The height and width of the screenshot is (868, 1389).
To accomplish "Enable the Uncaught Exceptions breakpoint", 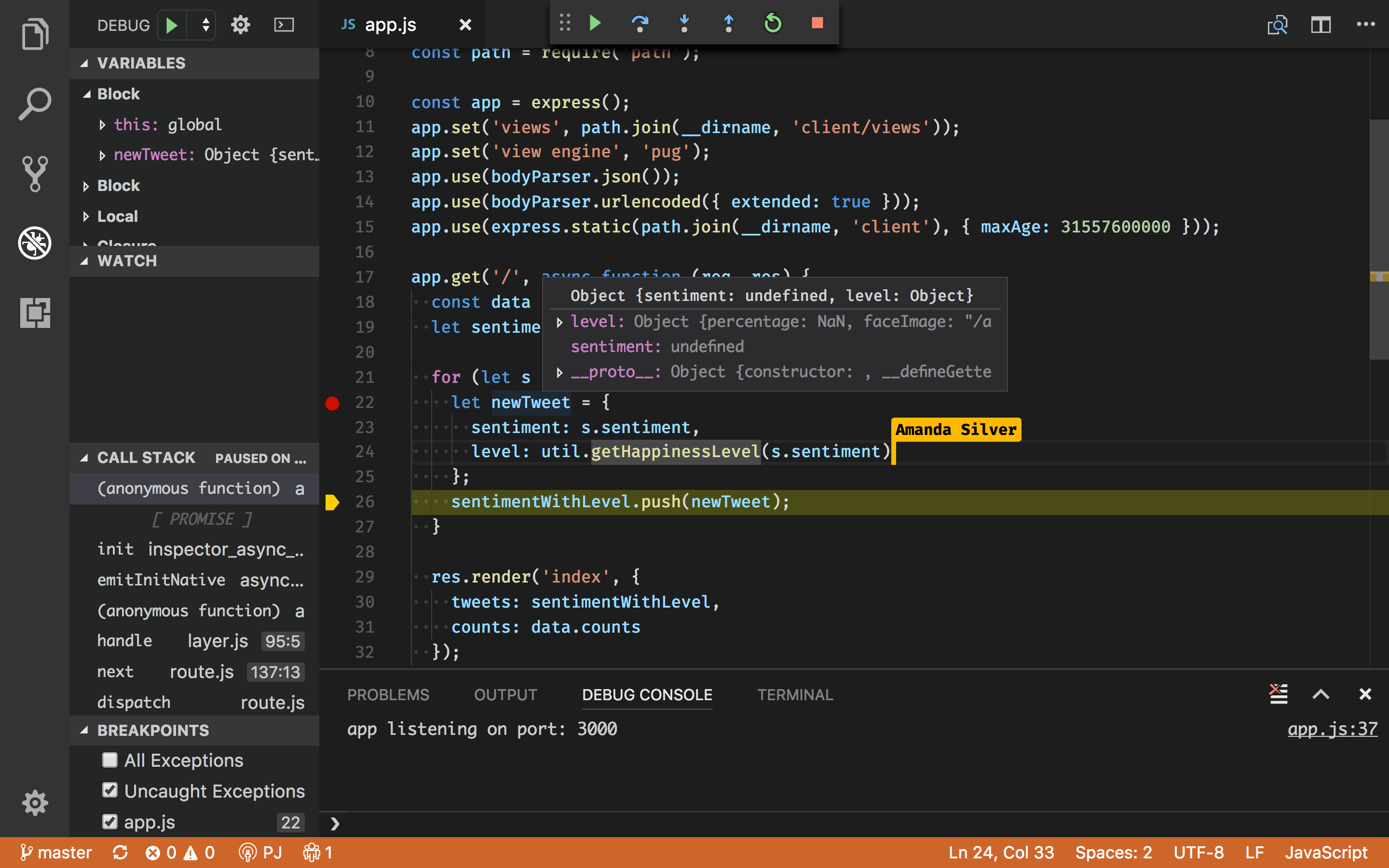I will [x=109, y=791].
